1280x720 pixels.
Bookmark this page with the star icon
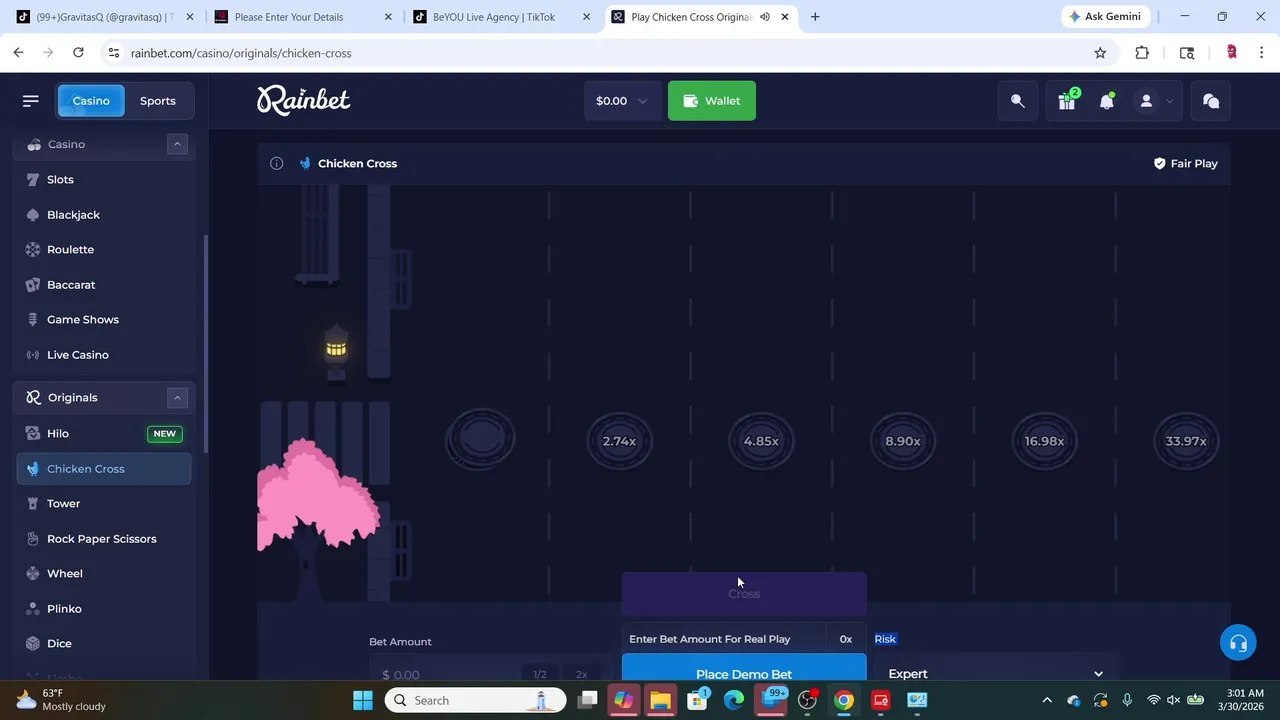[x=1100, y=53]
